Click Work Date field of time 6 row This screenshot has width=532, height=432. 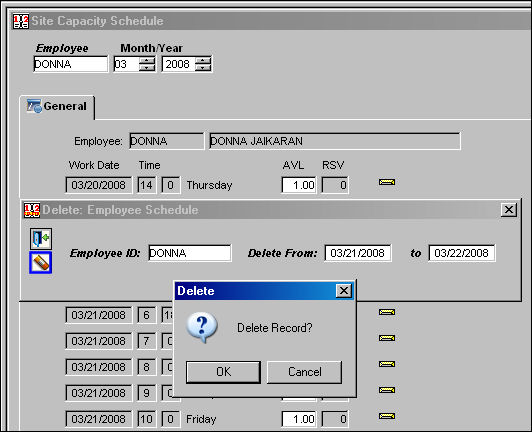tap(99, 315)
